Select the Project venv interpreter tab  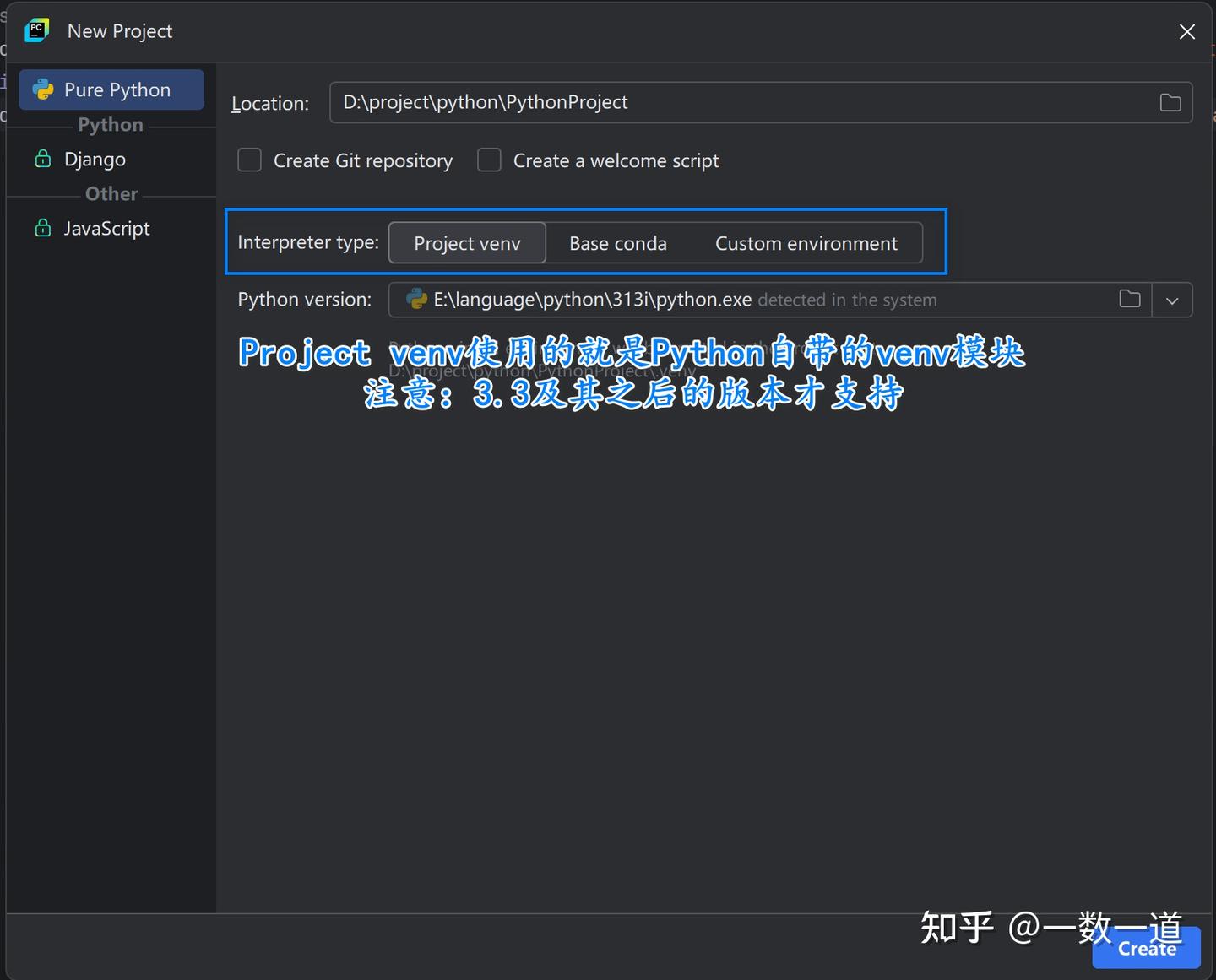click(x=467, y=243)
